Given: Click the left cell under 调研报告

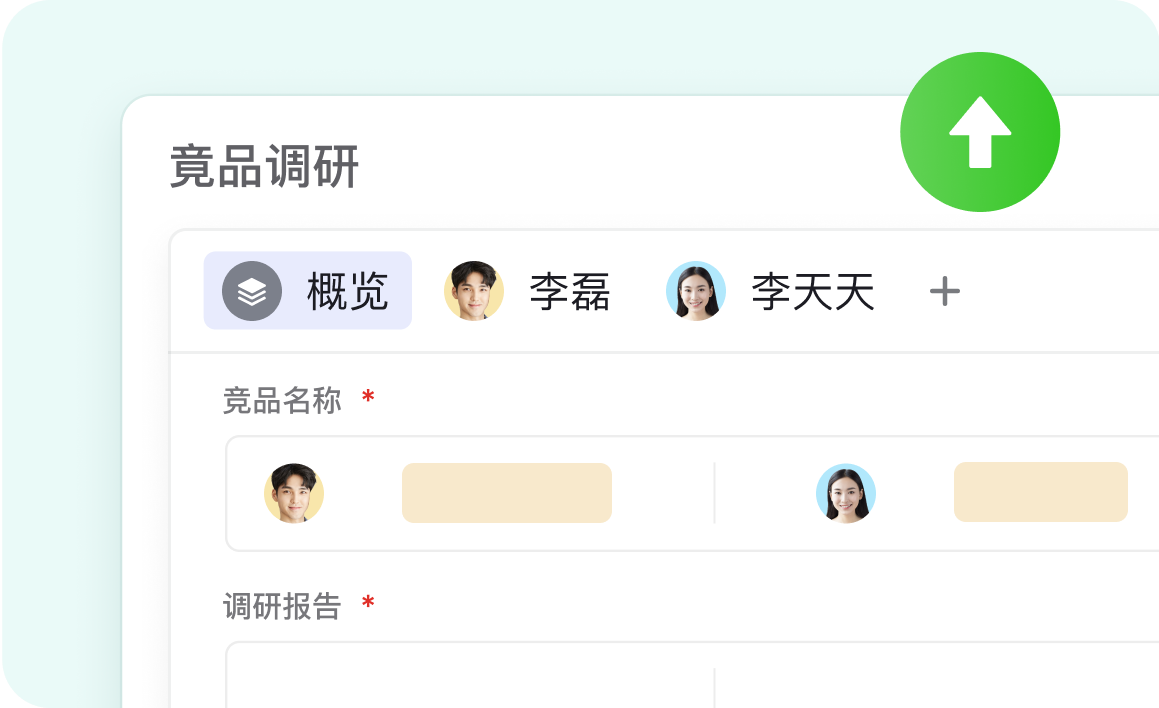Looking at the screenshot, I should pos(470,680).
